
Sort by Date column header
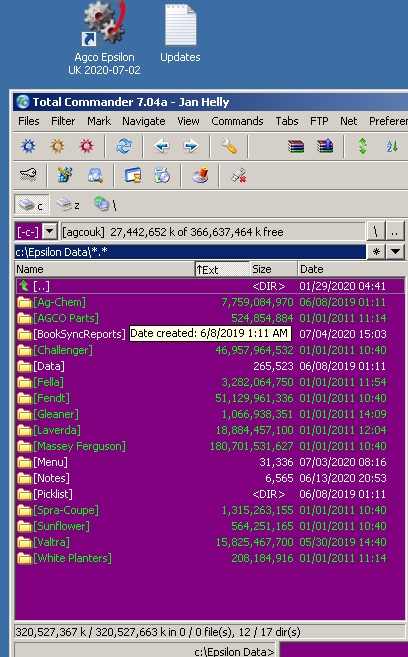click(351, 269)
